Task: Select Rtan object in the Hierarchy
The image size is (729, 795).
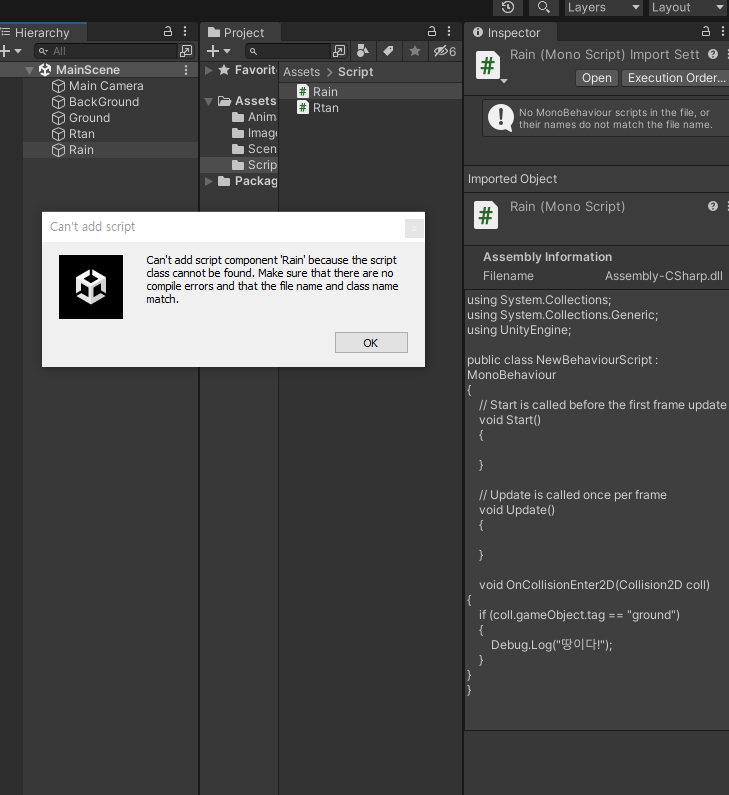Action: click(x=82, y=134)
